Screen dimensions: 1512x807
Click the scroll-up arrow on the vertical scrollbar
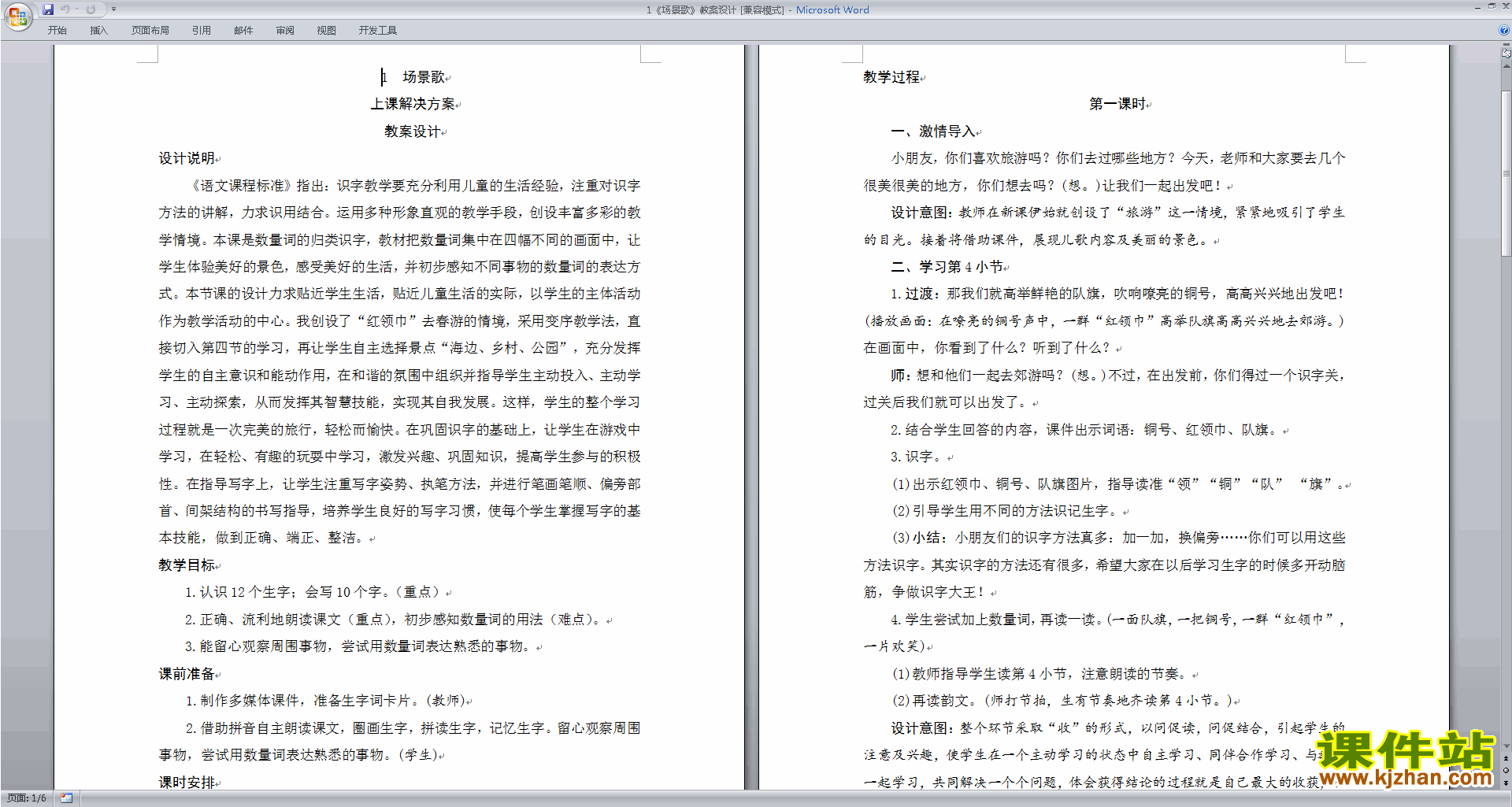pos(1506,66)
